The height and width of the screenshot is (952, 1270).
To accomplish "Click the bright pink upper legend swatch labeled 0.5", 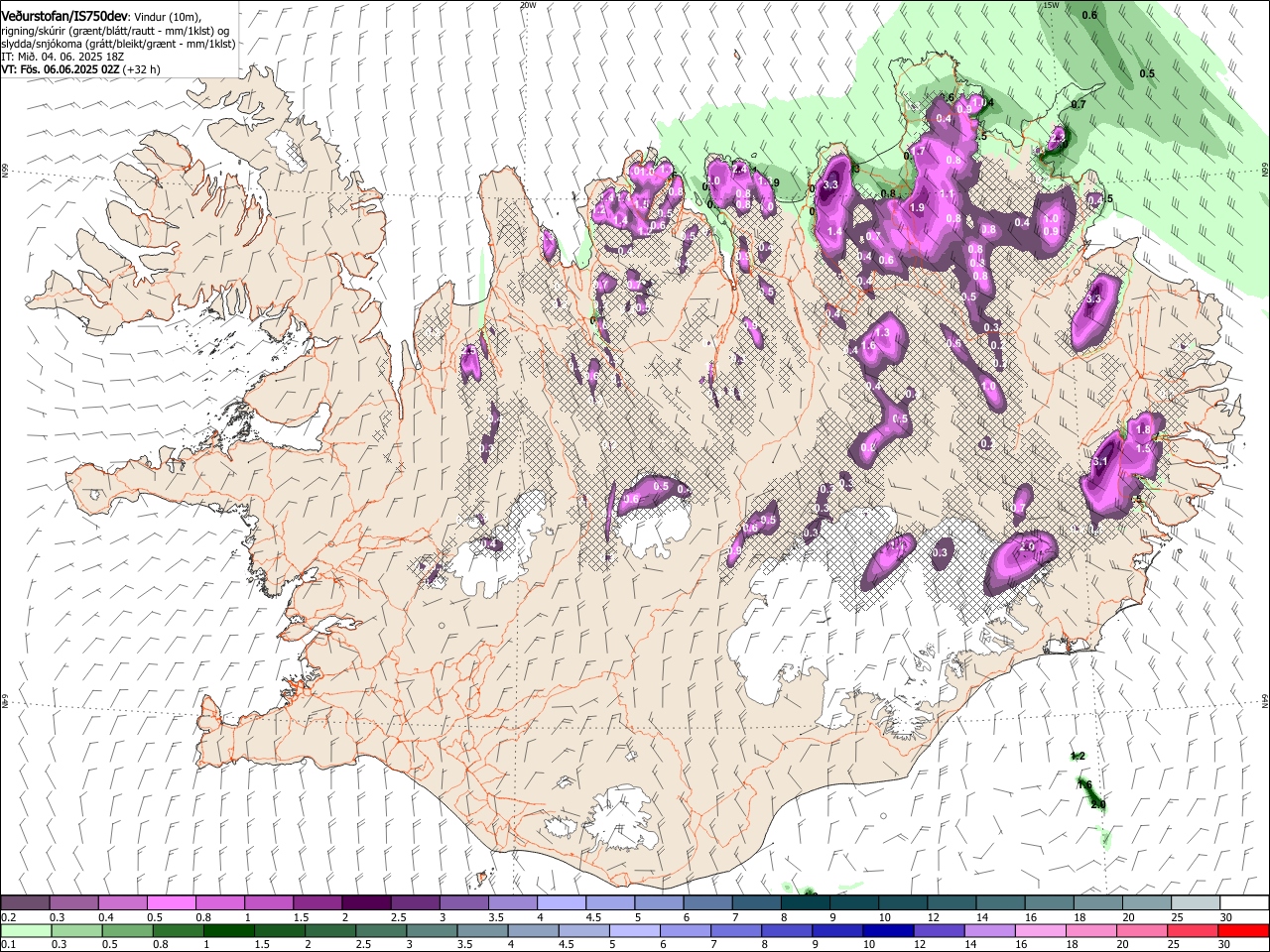I will 171,902.
